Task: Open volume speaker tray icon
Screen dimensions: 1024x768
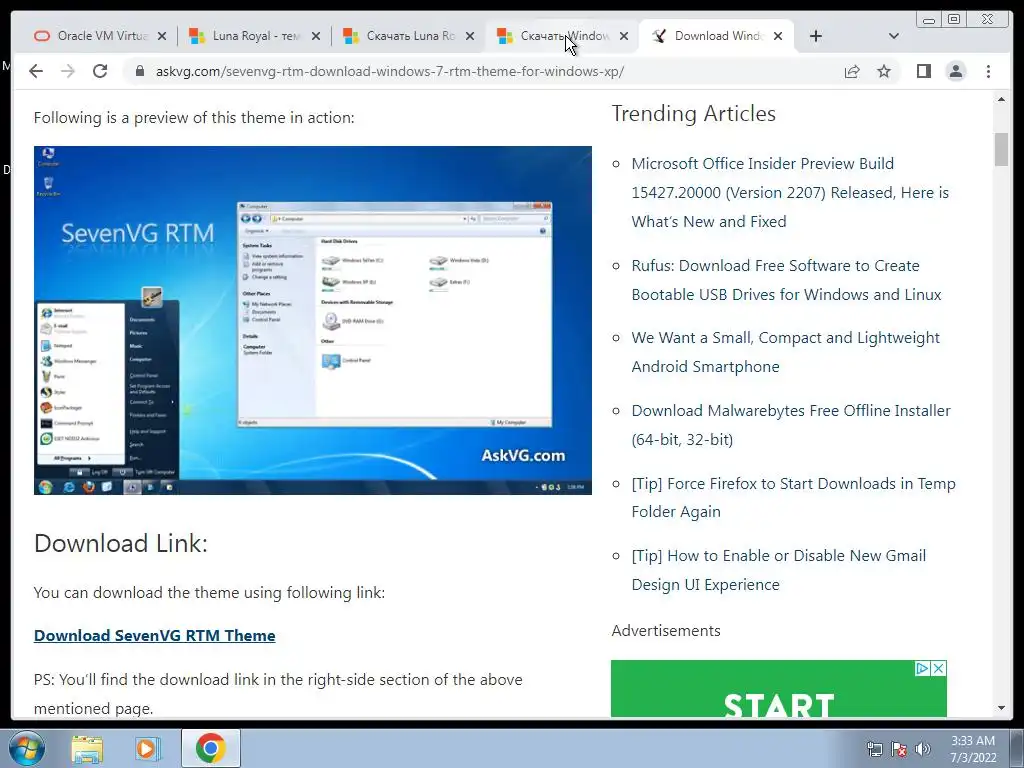Action: pos(923,748)
